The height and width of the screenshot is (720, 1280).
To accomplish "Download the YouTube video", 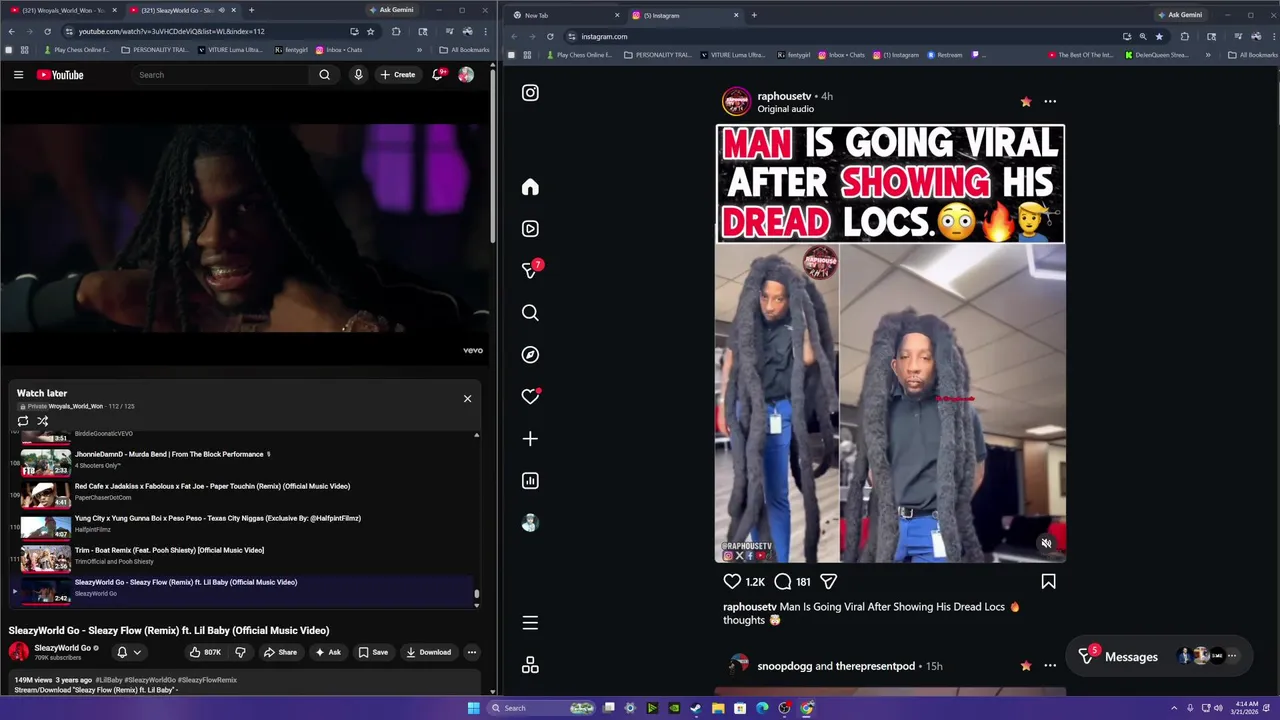I will tap(428, 652).
